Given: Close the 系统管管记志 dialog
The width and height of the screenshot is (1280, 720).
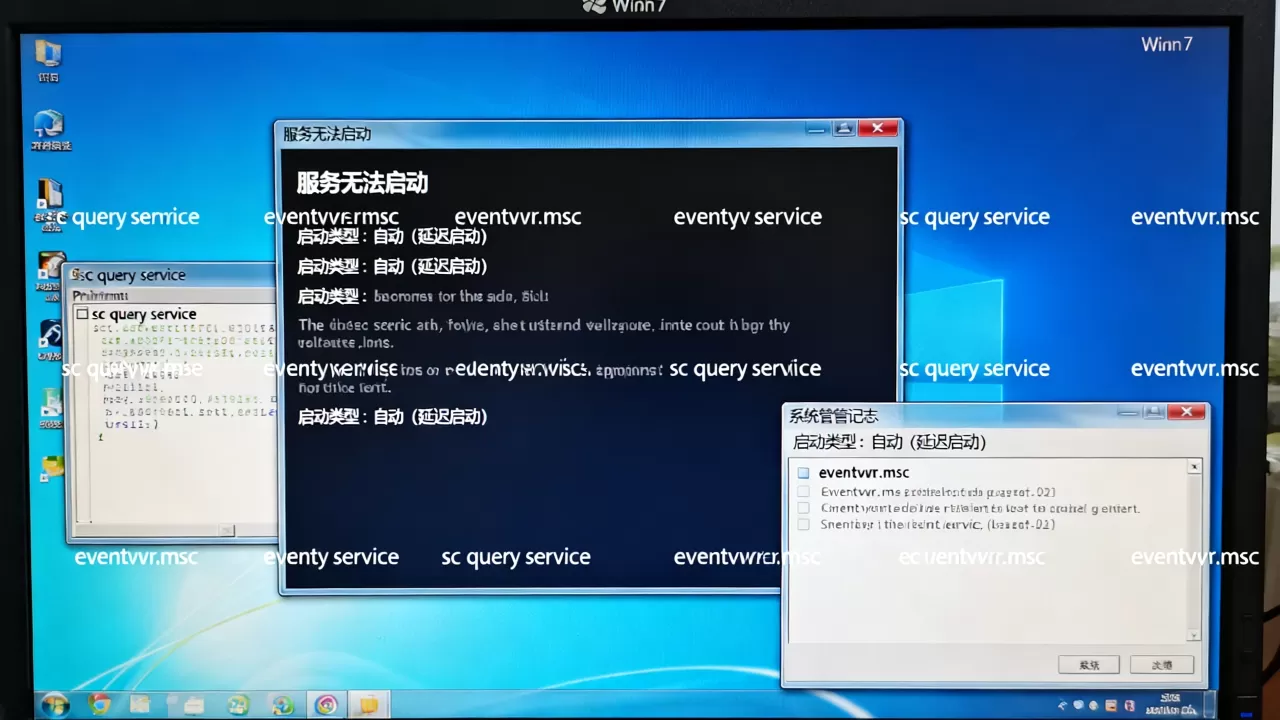Looking at the screenshot, I should click(1186, 412).
